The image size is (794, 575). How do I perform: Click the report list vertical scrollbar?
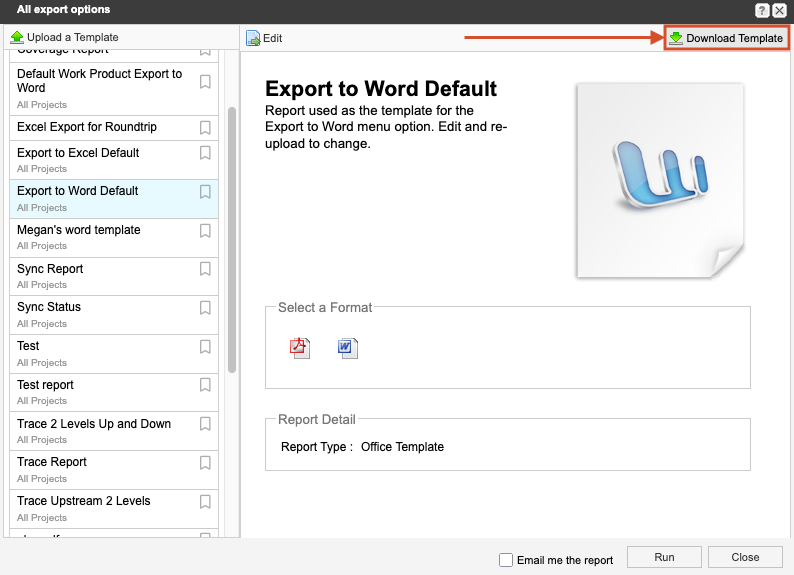coord(232,240)
